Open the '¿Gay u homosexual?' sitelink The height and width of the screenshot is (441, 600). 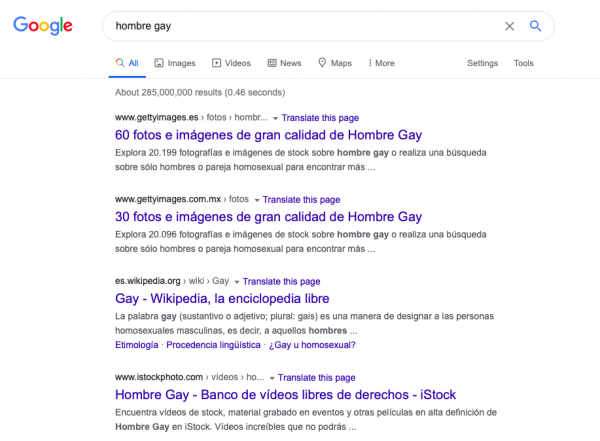(x=312, y=345)
